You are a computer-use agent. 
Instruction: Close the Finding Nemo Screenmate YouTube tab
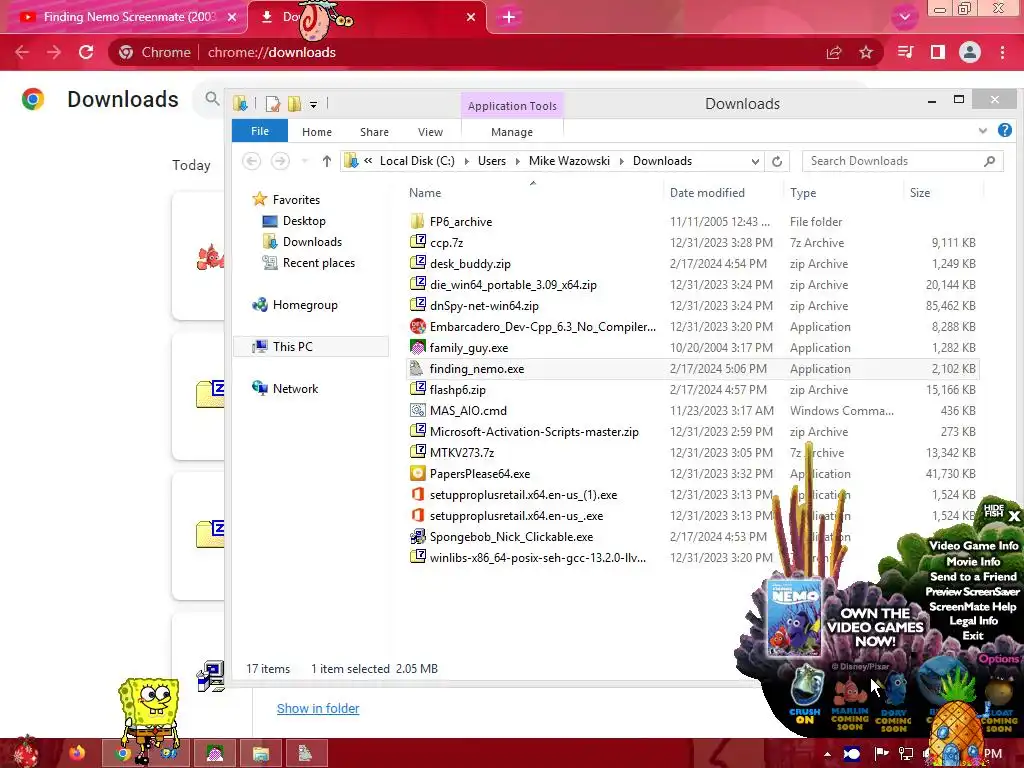pos(232,17)
